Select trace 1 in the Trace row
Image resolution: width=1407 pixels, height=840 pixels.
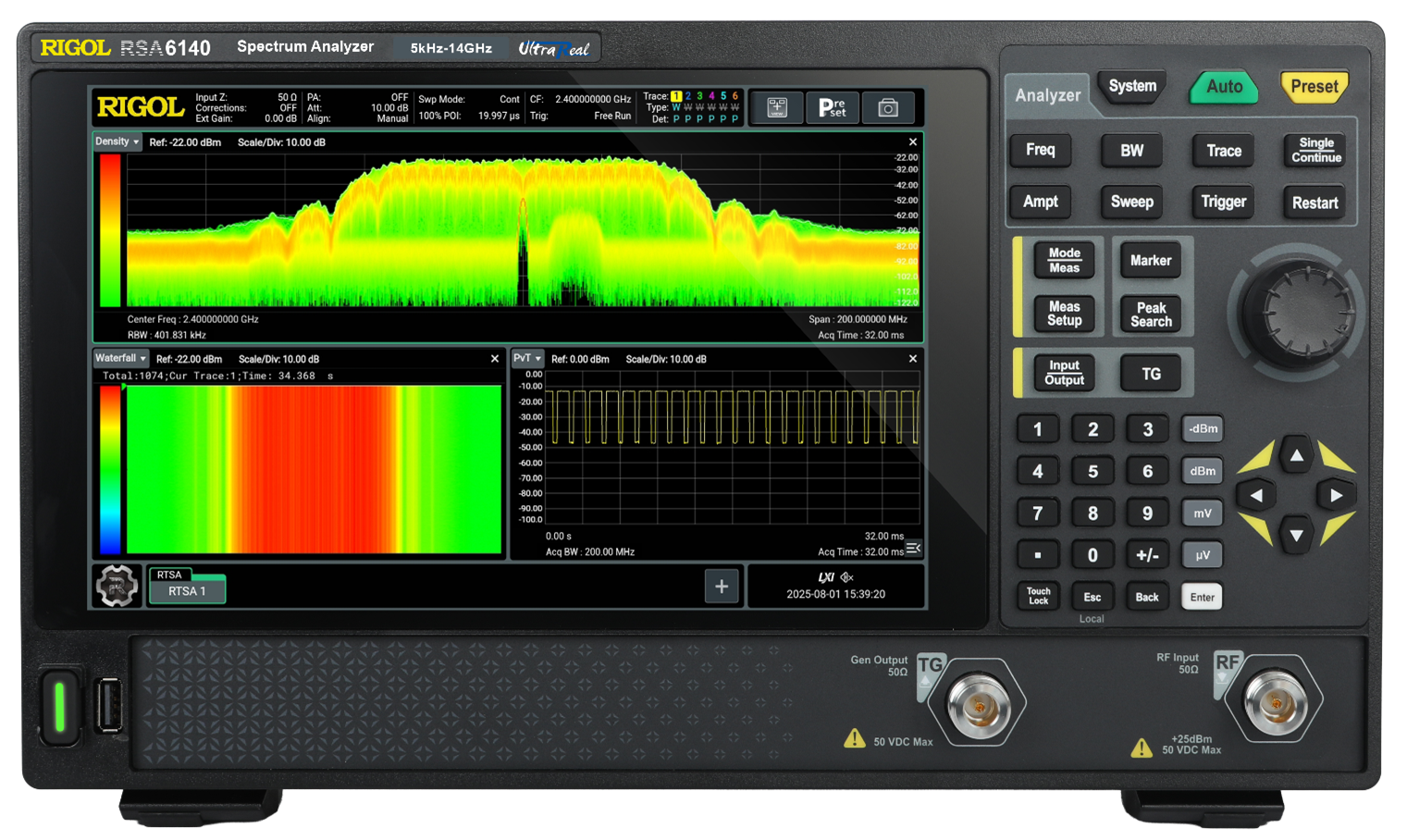pos(676,96)
